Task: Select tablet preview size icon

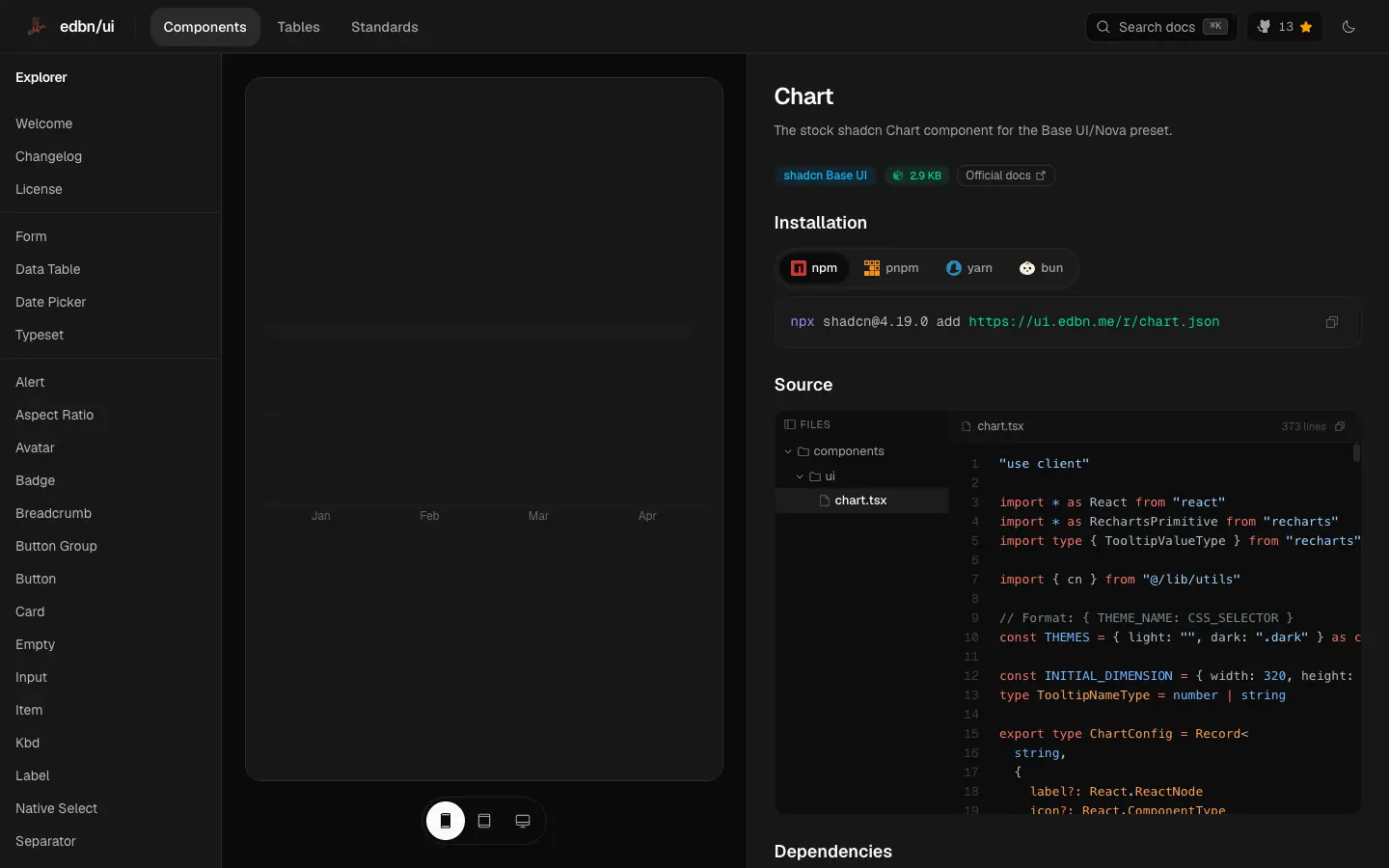Action: point(484,821)
